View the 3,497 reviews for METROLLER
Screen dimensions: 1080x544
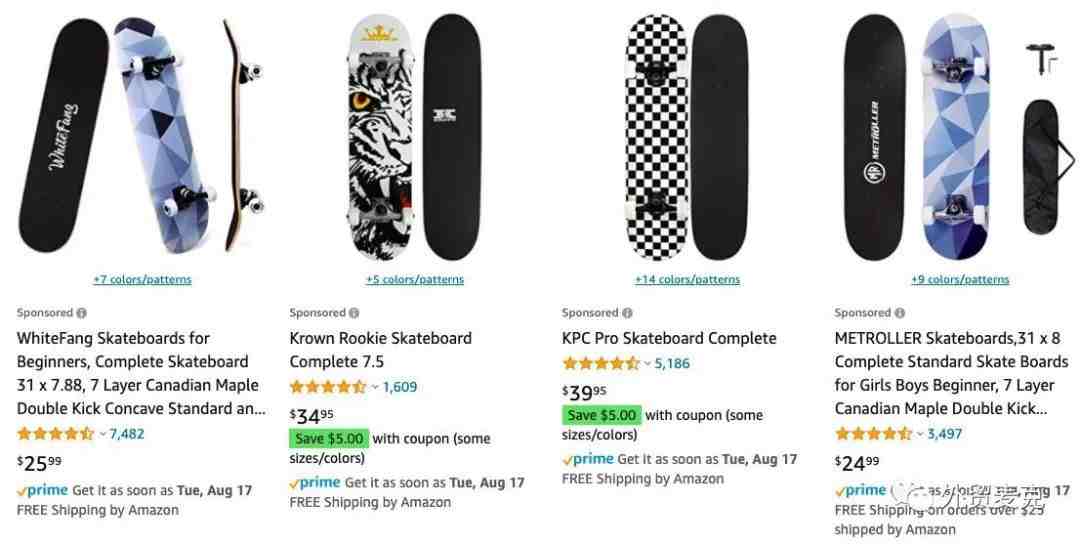pyautogui.click(x=944, y=434)
